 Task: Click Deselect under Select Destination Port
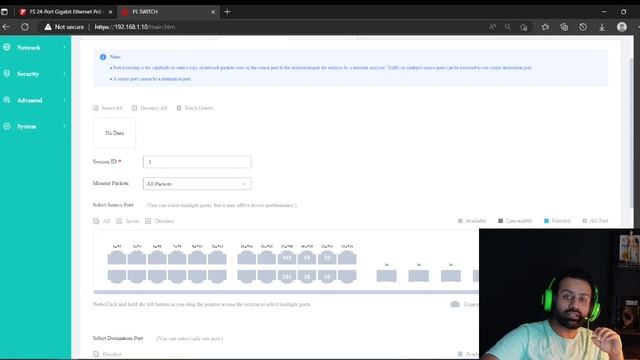pyautogui.click(x=107, y=354)
